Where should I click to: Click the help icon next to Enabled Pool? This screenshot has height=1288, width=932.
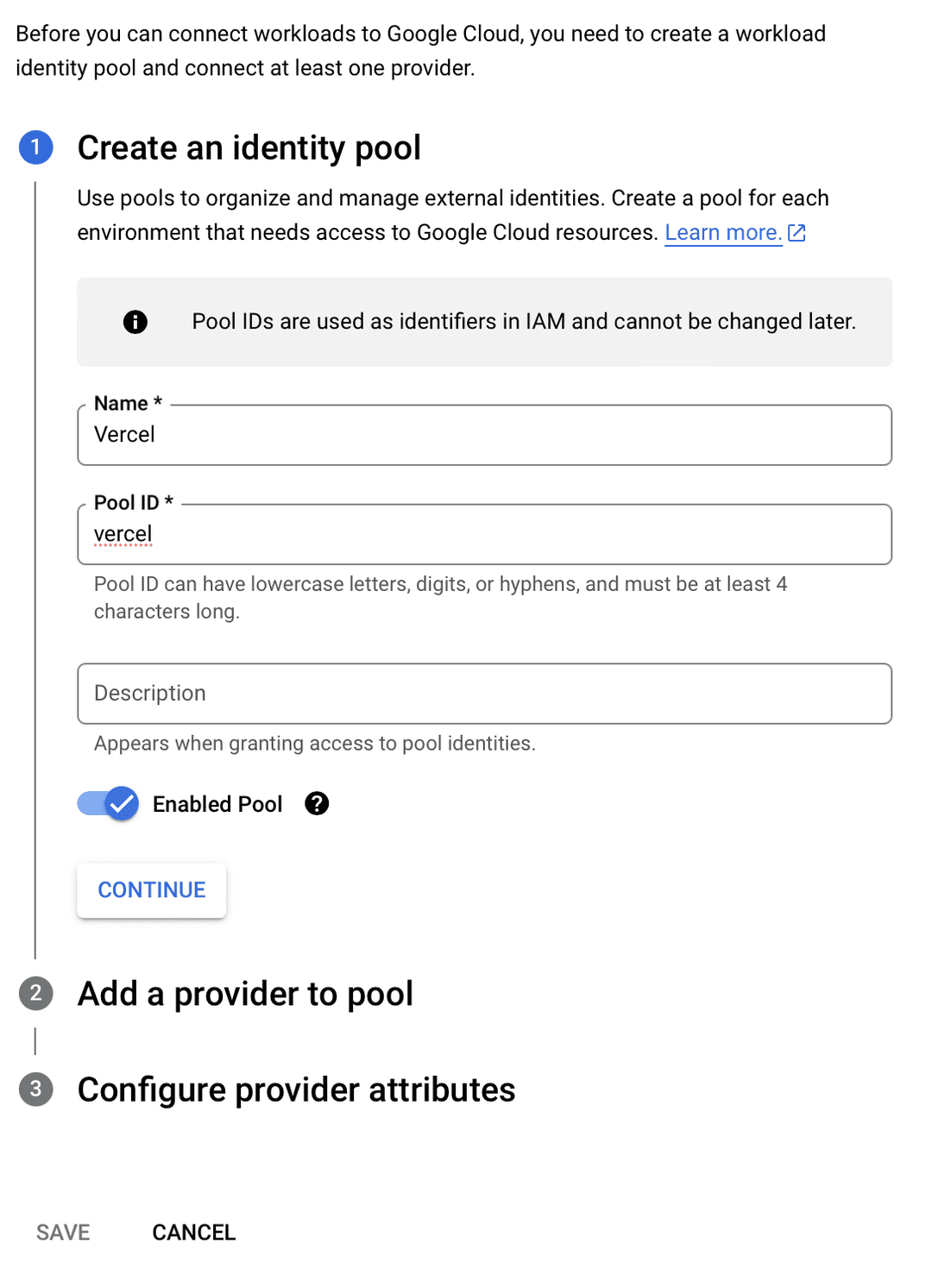(x=317, y=804)
